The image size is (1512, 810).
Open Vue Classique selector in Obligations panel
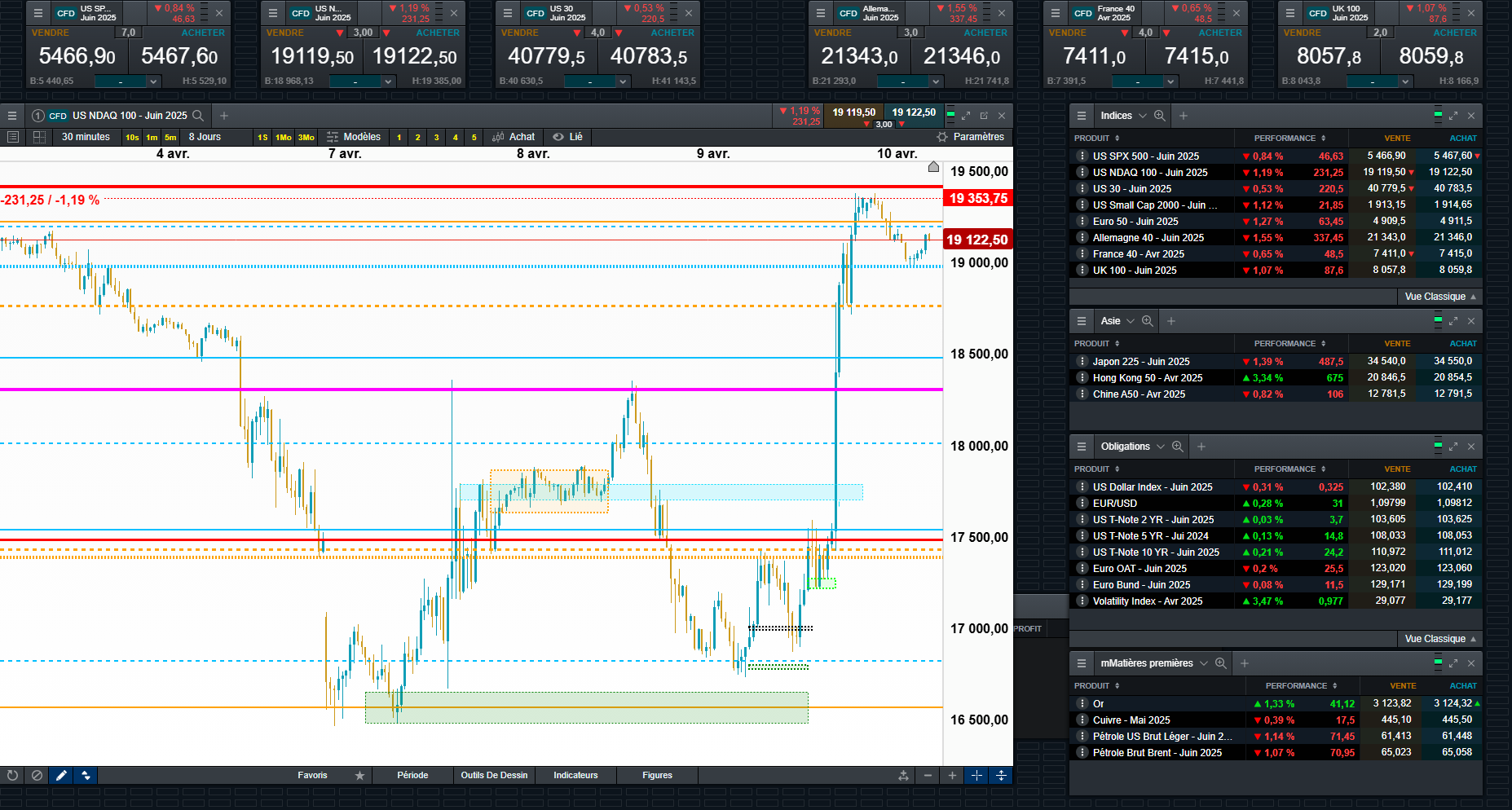[x=1440, y=639]
